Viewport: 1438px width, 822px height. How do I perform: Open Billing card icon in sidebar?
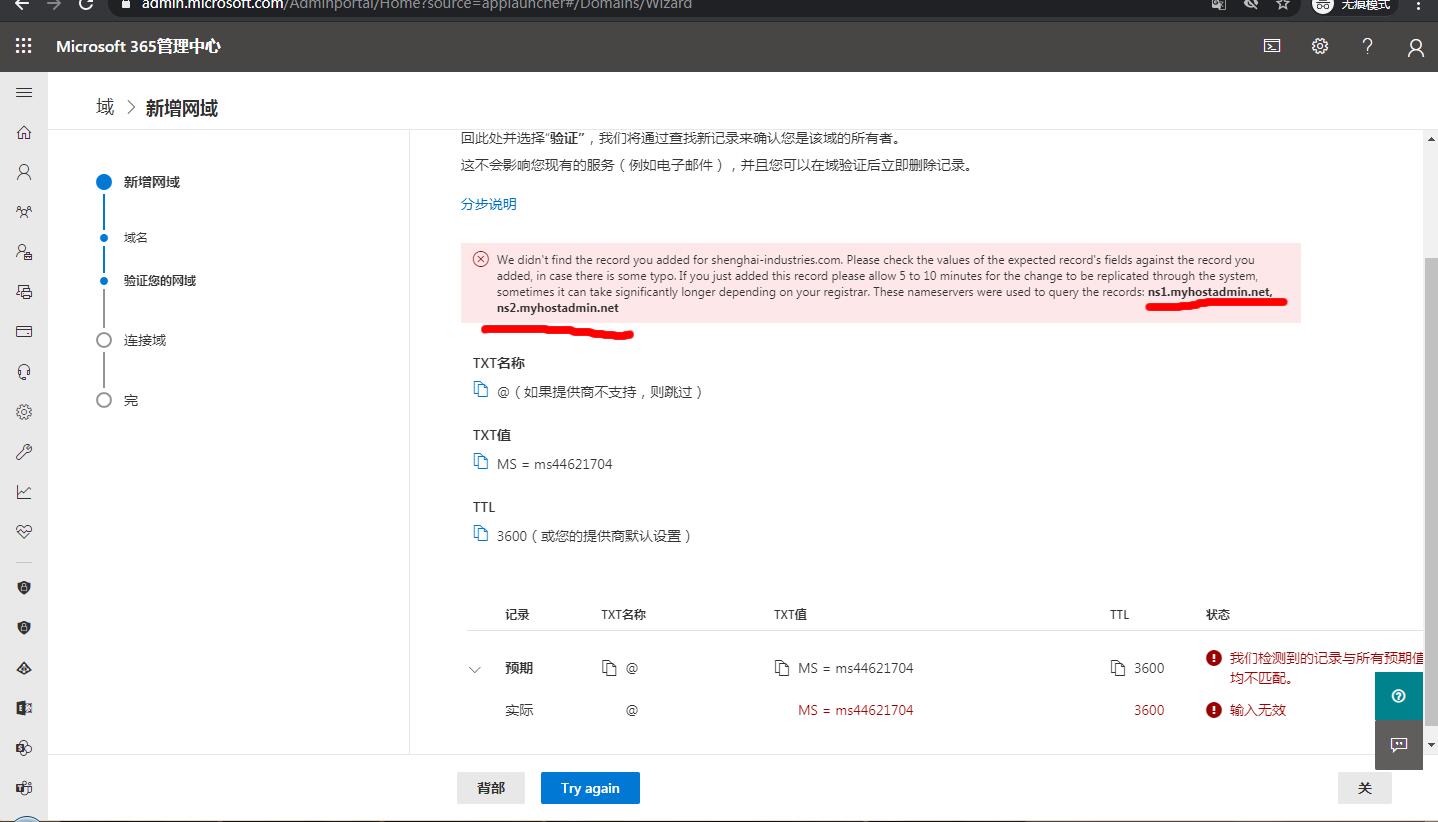click(x=24, y=332)
